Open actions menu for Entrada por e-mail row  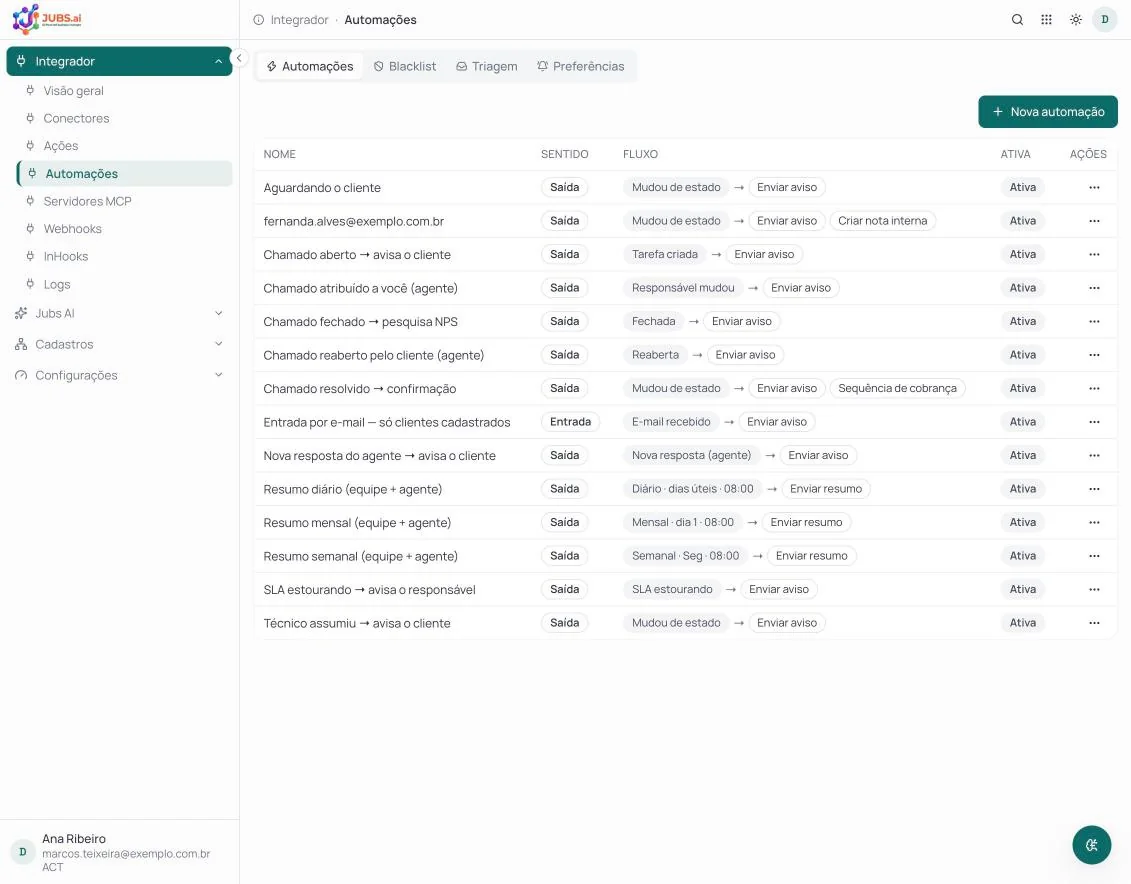1093,422
